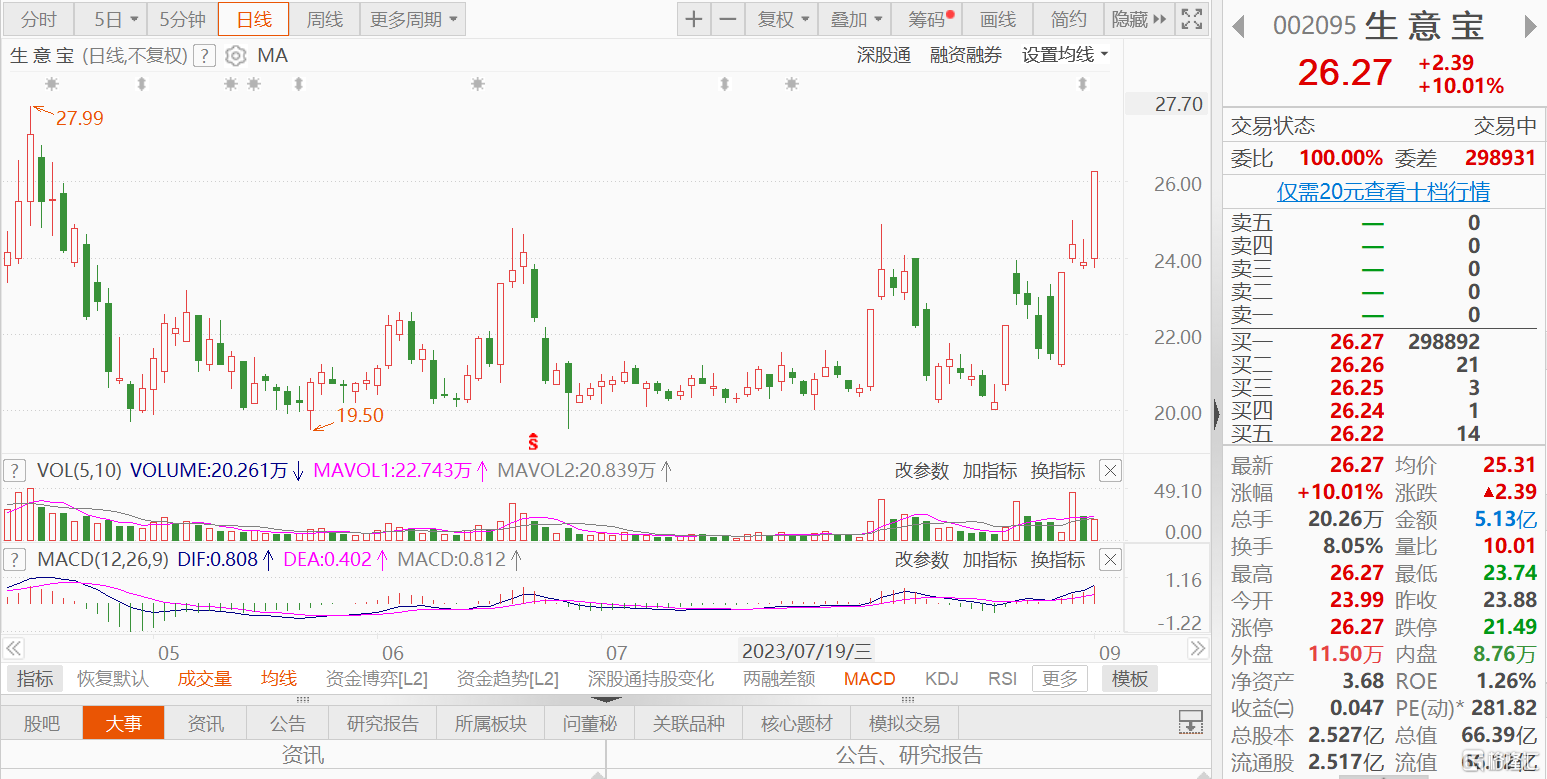Open help for MACD indicator
The image size is (1547, 779).
[15, 559]
